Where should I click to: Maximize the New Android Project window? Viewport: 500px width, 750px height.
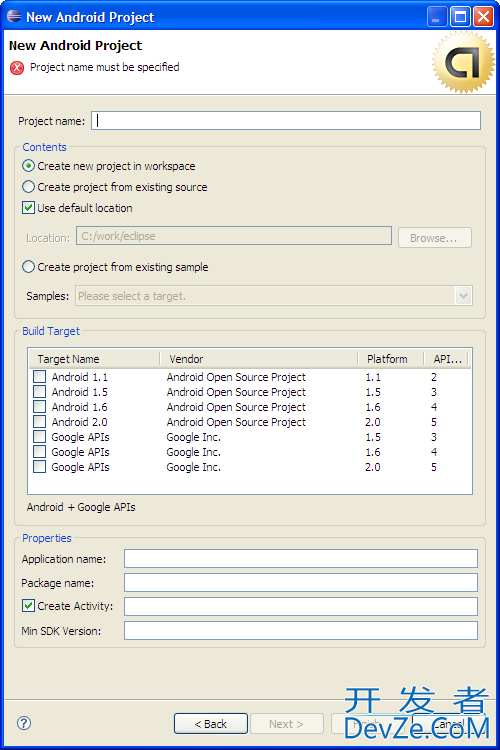coord(460,17)
